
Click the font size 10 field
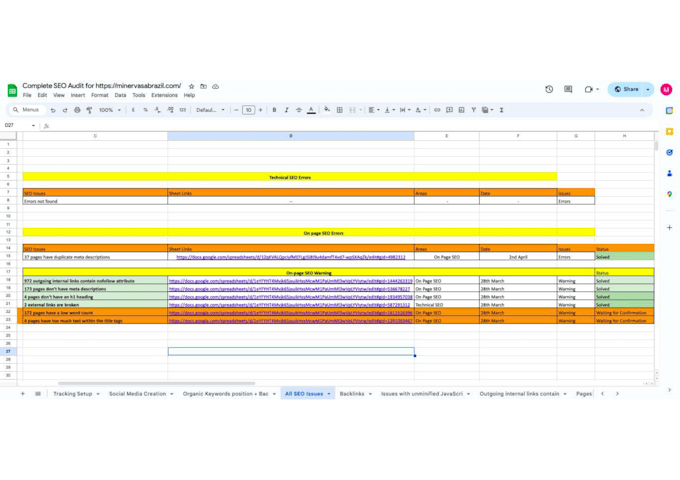pos(248,110)
